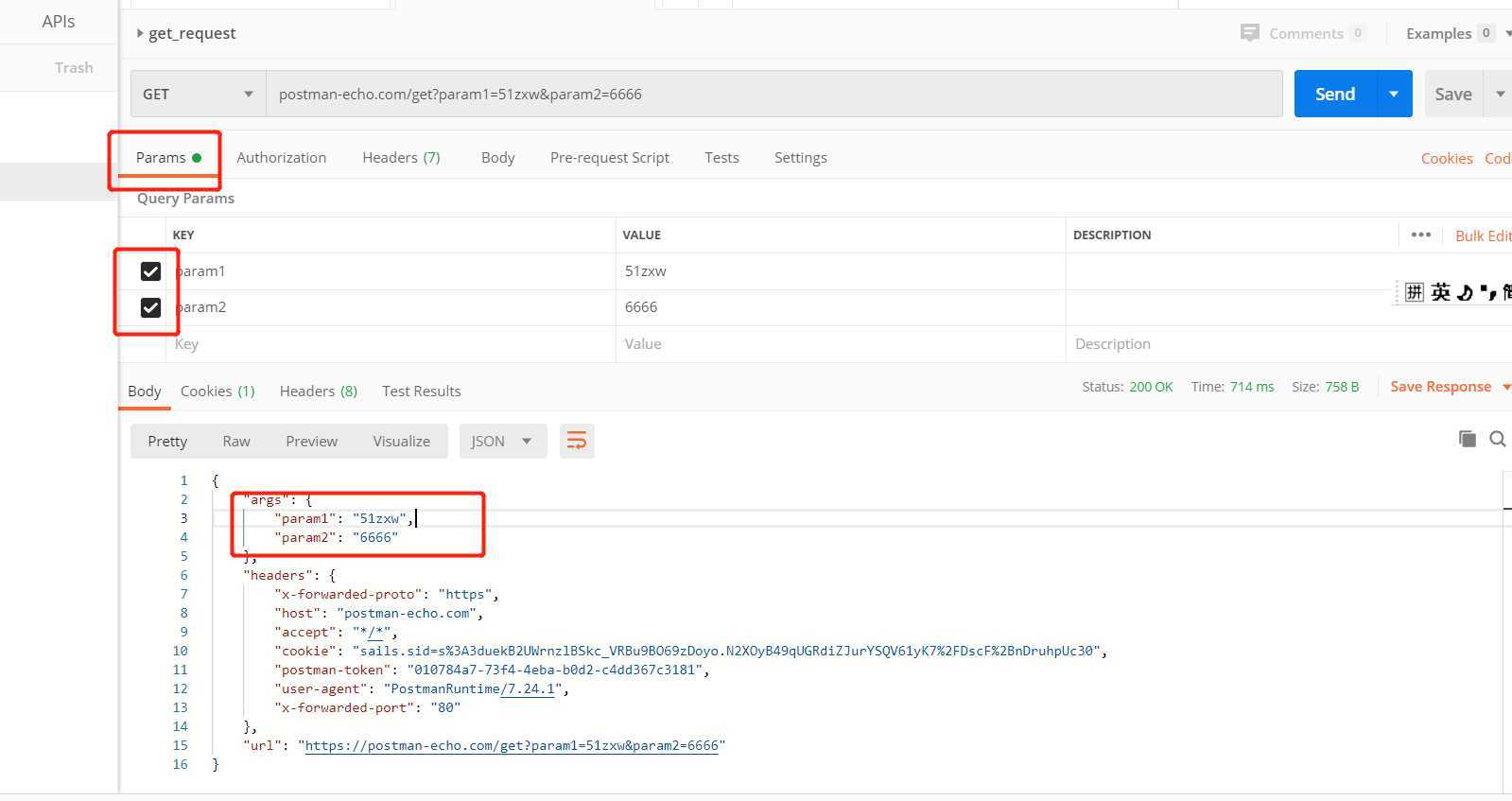1512x801 pixels.
Task: Expand the Save Response dropdown
Action: (1505, 387)
